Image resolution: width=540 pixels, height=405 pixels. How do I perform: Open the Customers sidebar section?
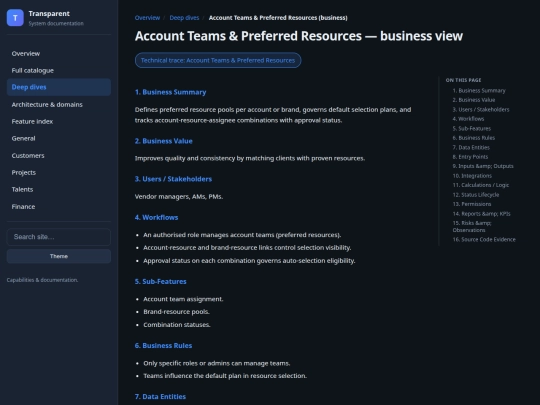(59, 156)
